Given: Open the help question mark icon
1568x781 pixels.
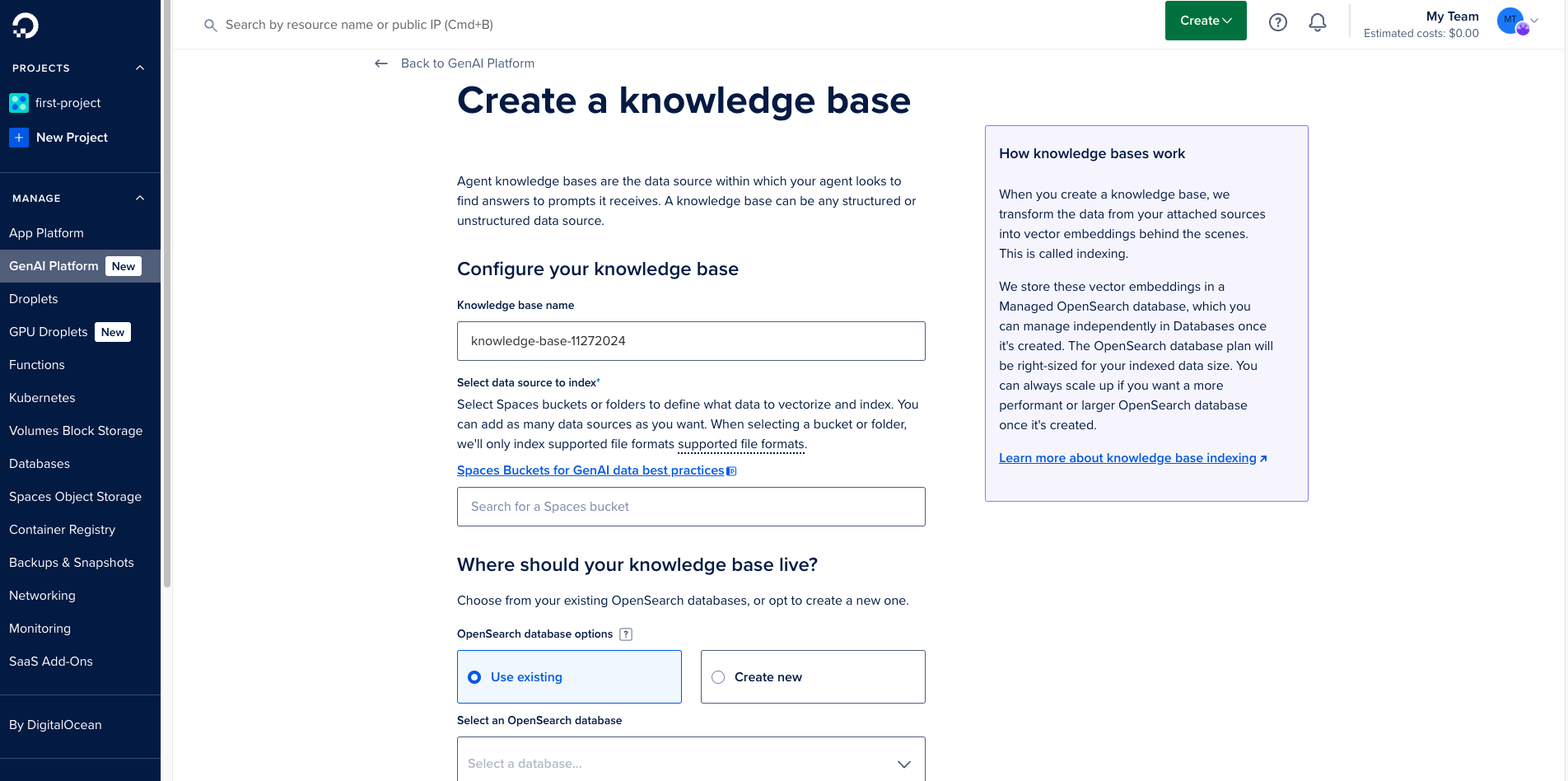Looking at the screenshot, I should (1277, 22).
